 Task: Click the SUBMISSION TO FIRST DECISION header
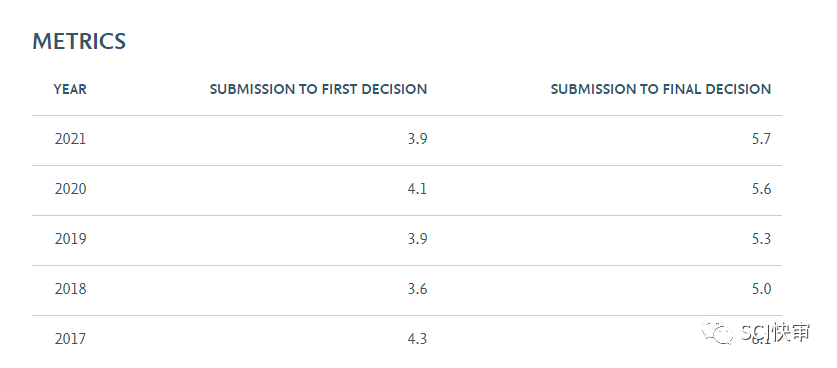[x=319, y=89]
